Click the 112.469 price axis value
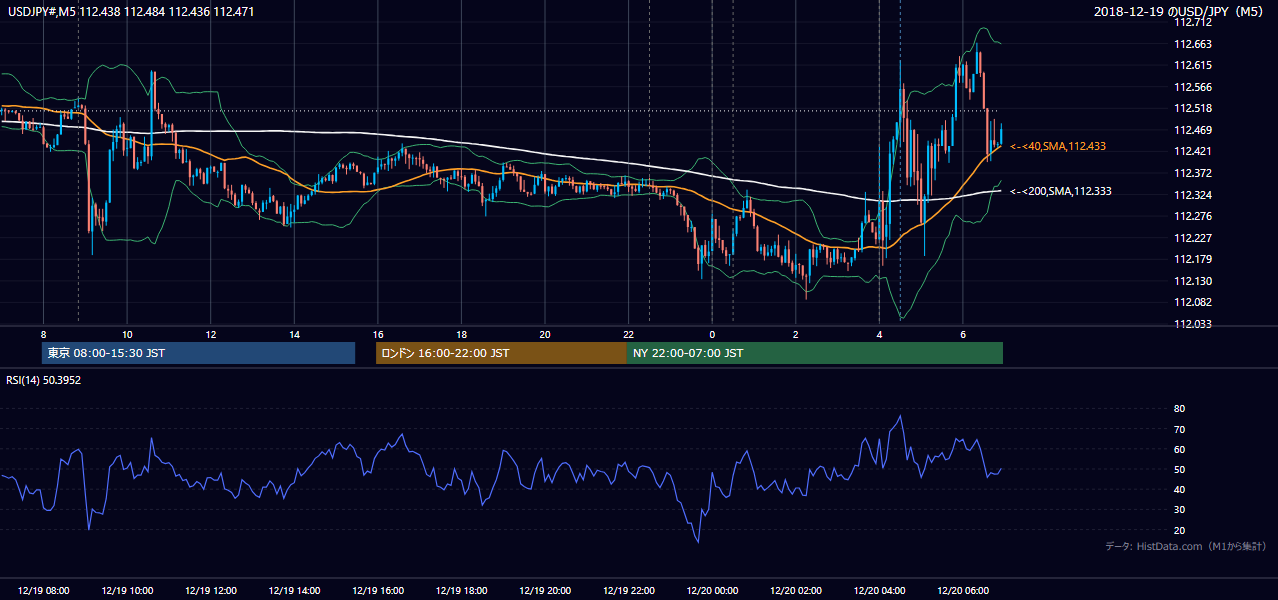Viewport: 1278px width, 600px height. 1193,130
